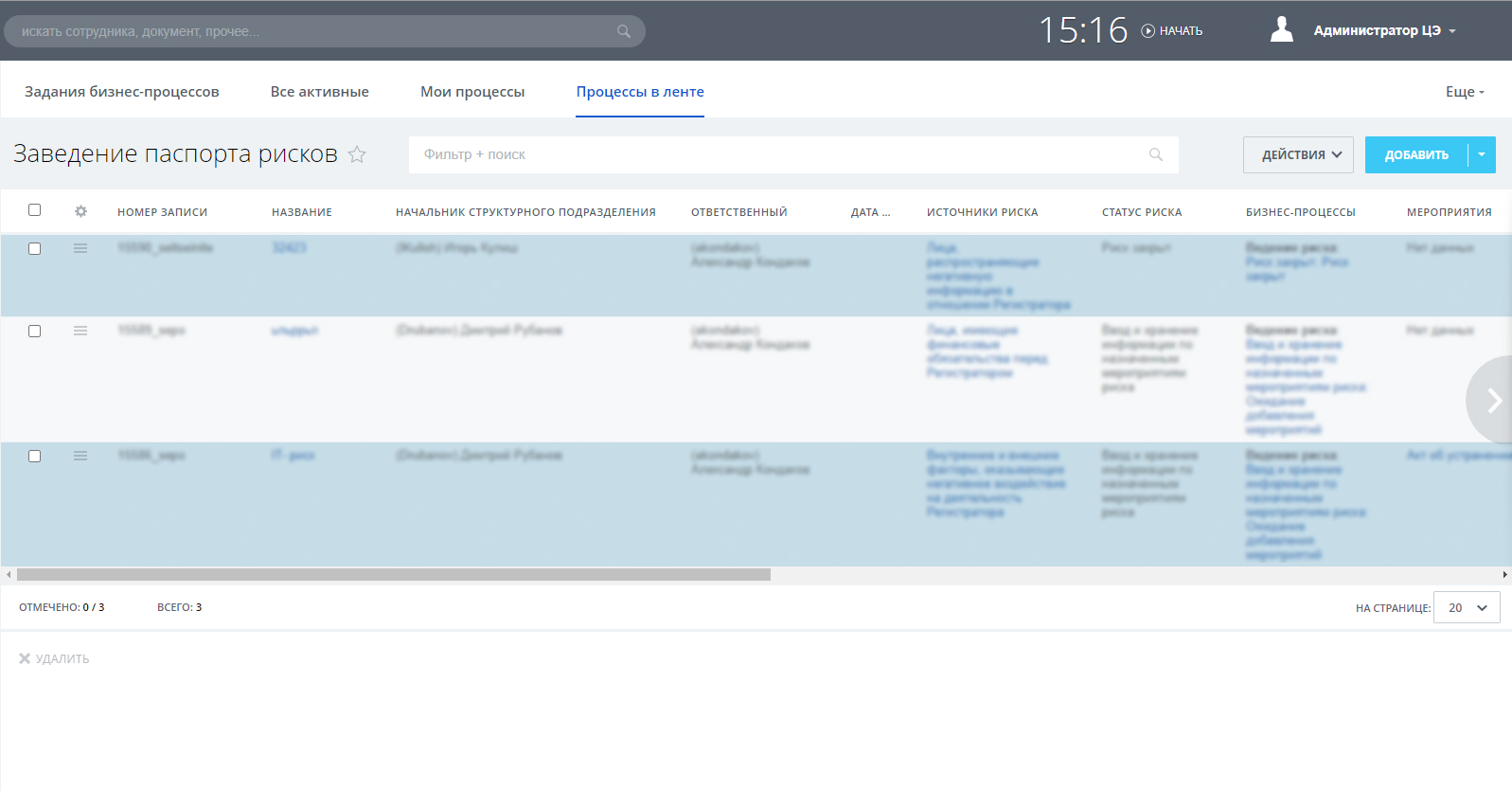Check the first record's row checkbox
This screenshot has width=1512, height=791.
tap(35, 248)
